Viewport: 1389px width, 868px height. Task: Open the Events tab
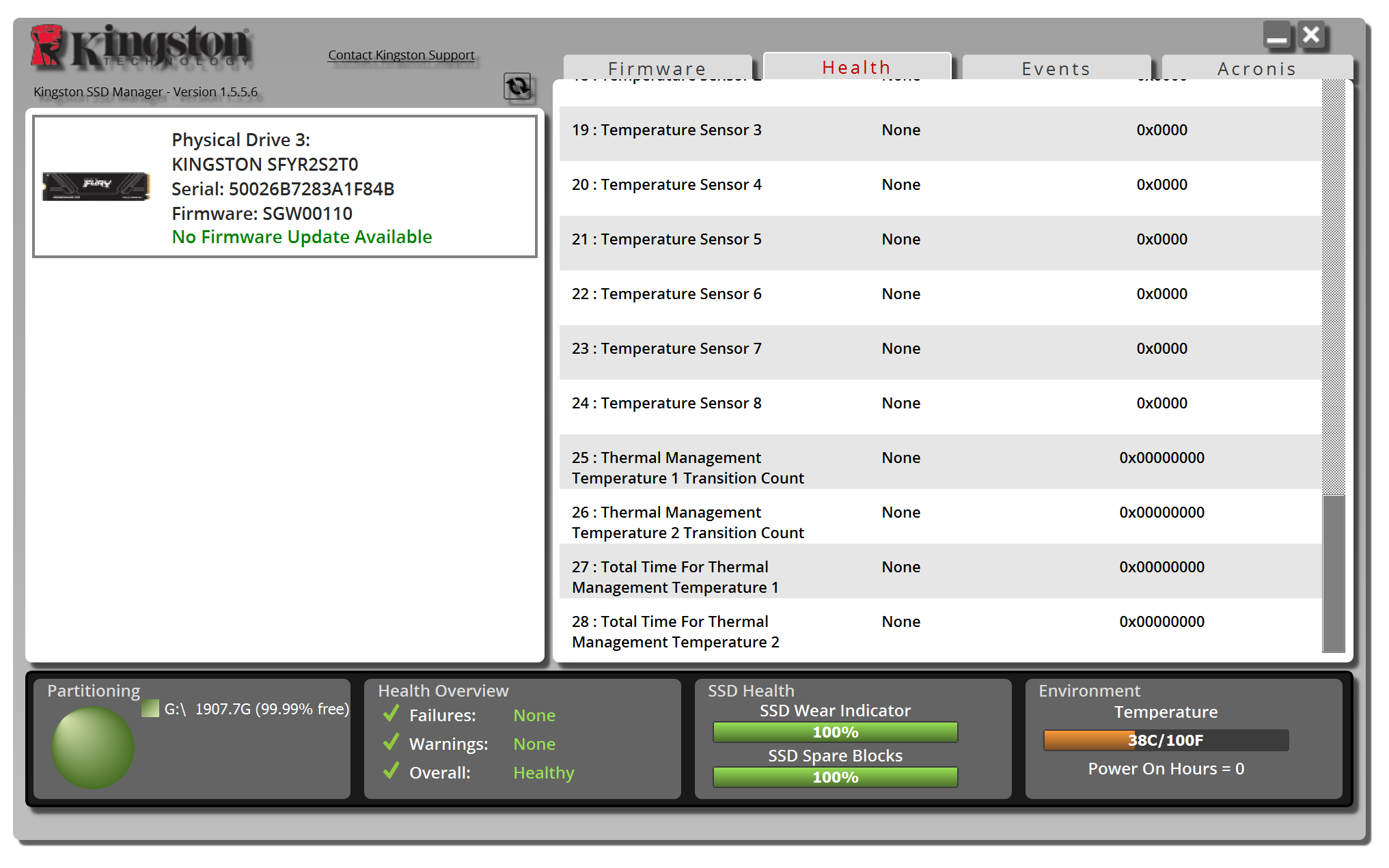click(x=1056, y=68)
